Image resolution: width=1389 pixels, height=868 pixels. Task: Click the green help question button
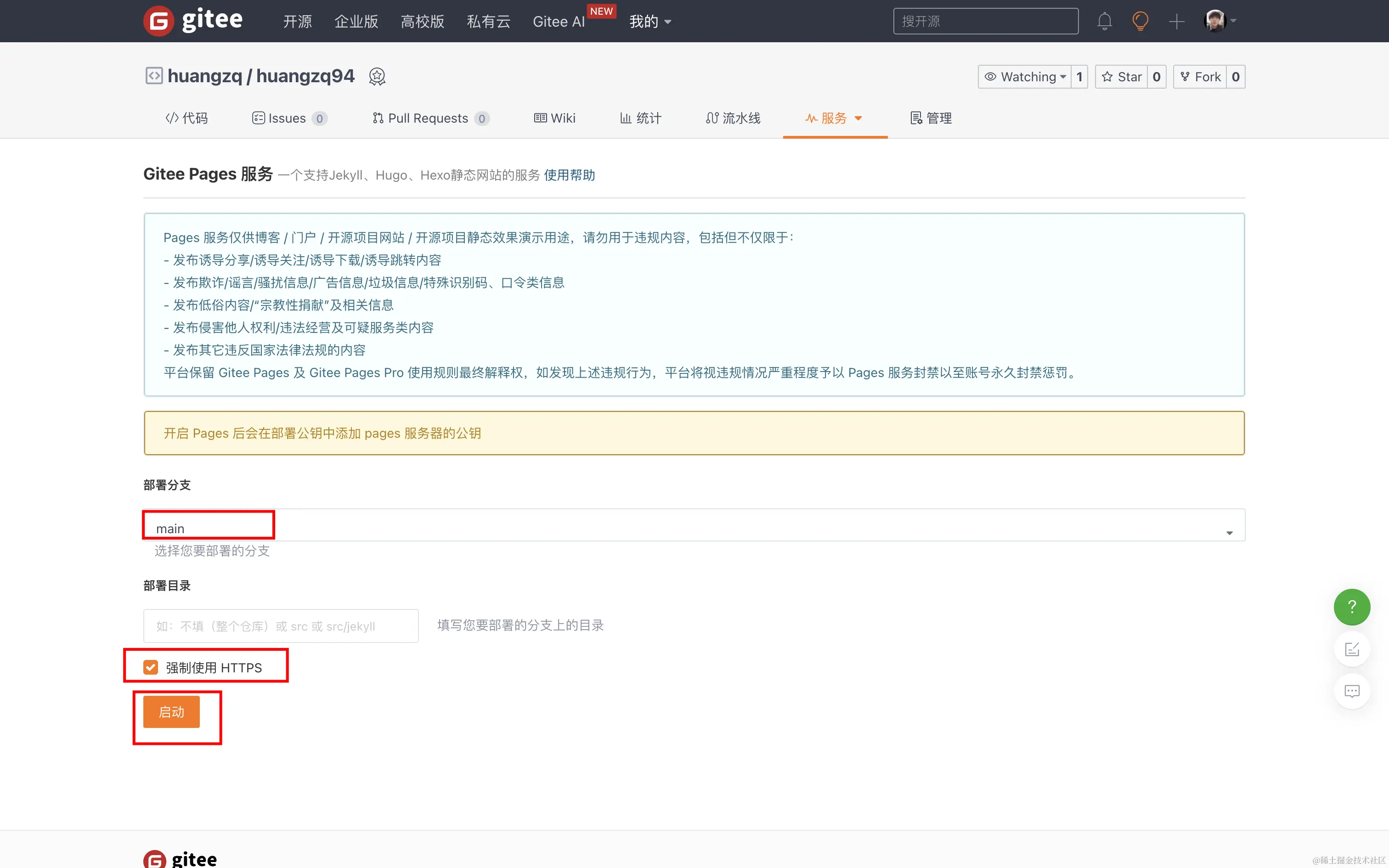1352,607
